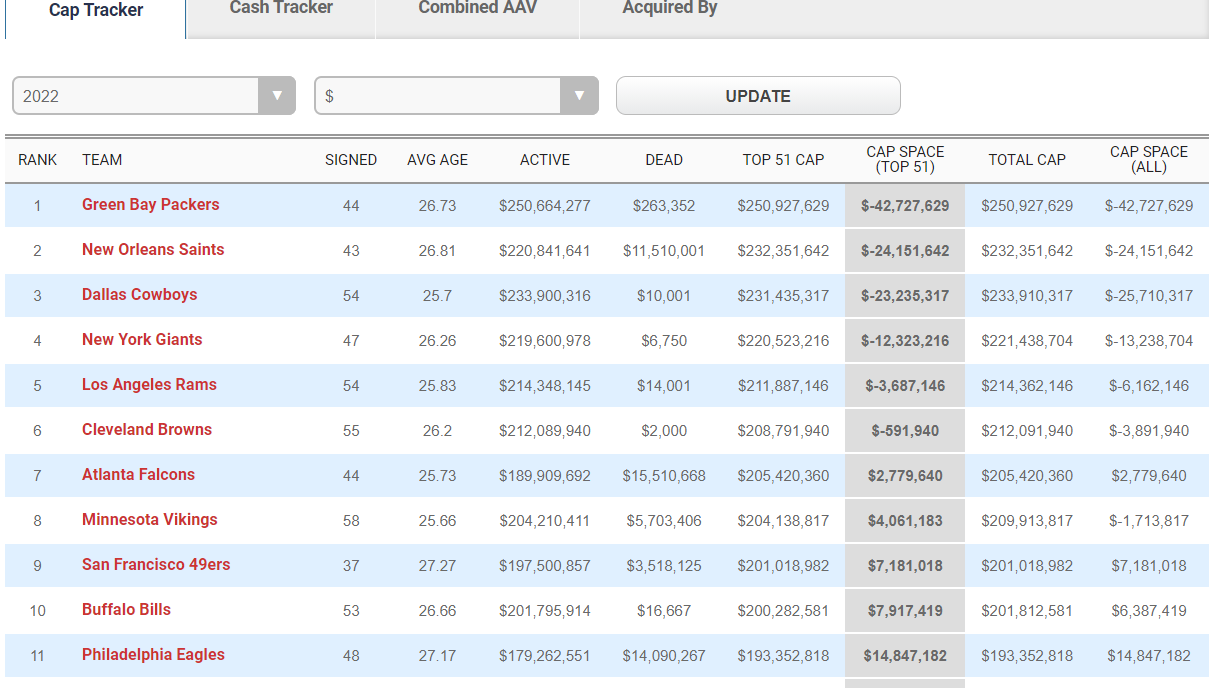Click Cowboys total cap $233,910,317
Image resolution: width=1220 pixels, height=688 pixels.
(1027, 296)
